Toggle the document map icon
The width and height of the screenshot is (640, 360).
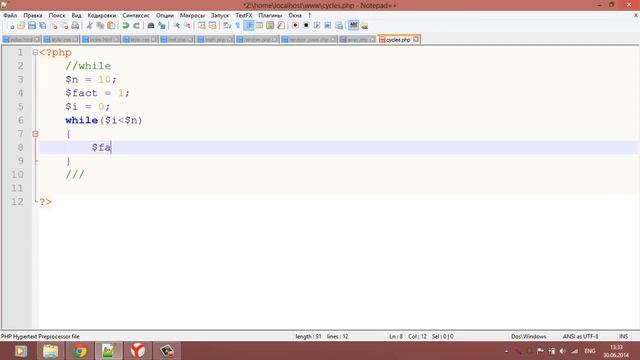click(x=270, y=26)
